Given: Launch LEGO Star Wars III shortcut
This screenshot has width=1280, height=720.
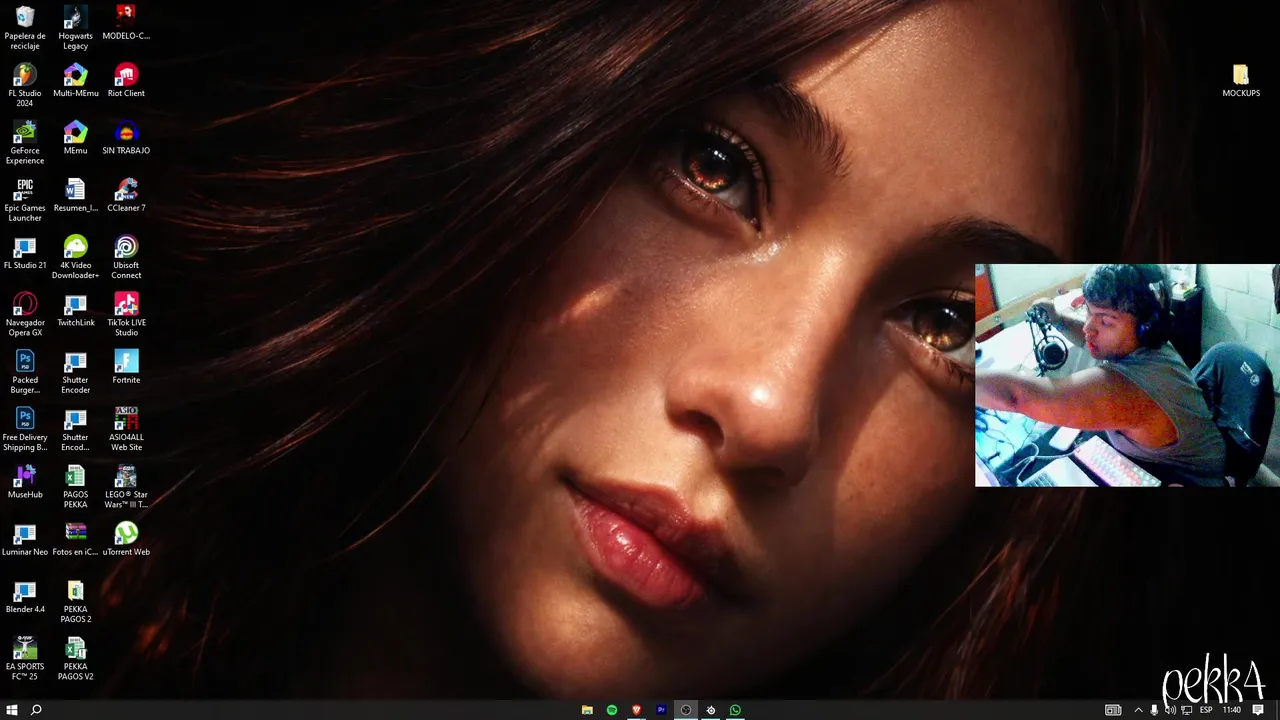Looking at the screenshot, I should 126,486.
